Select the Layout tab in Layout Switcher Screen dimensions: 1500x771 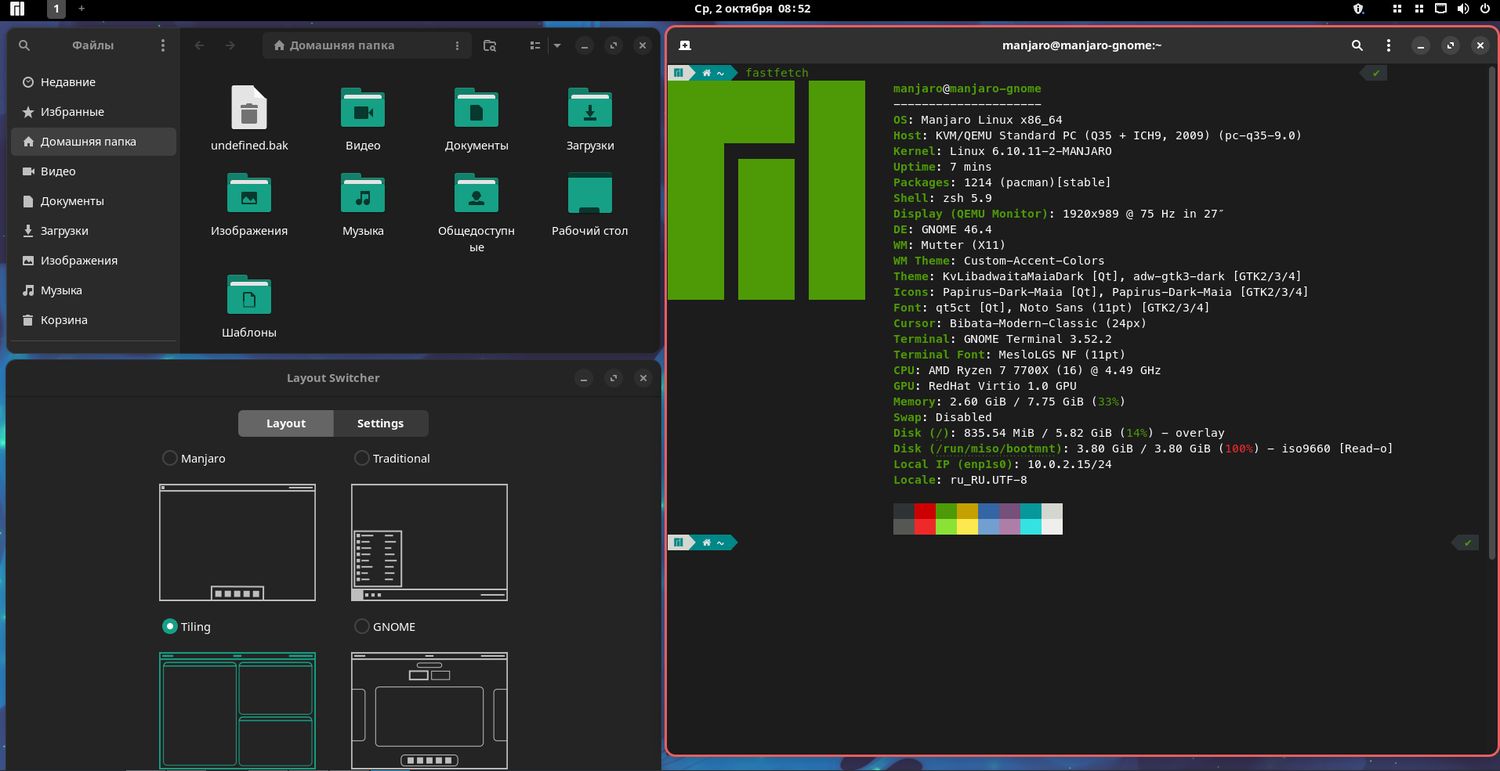(x=285, y=423)
